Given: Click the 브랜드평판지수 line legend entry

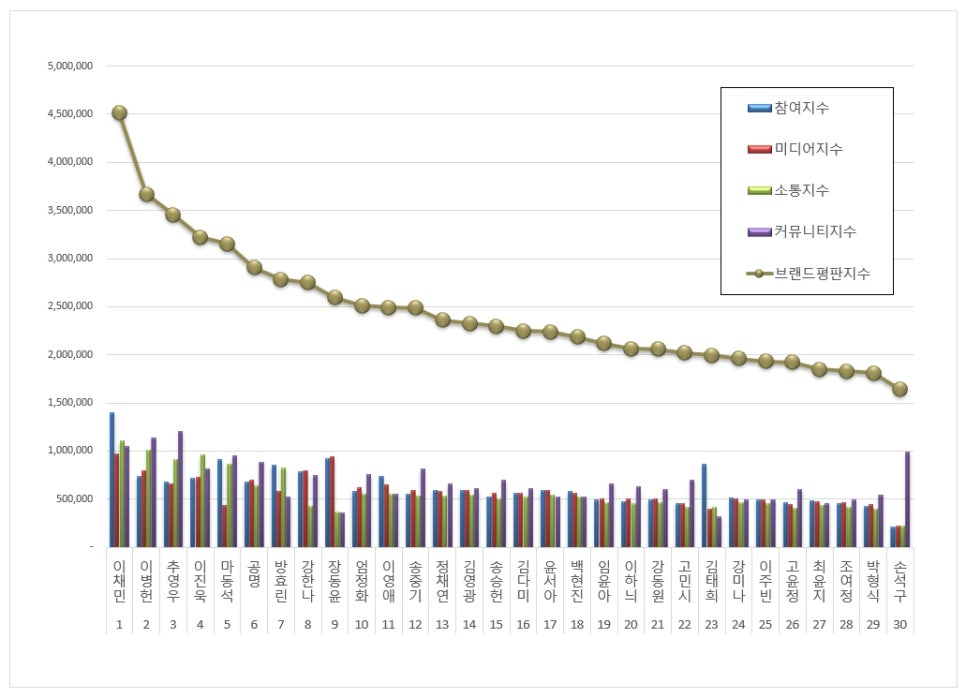Looking at the screenshot, I should click(760, 273).
